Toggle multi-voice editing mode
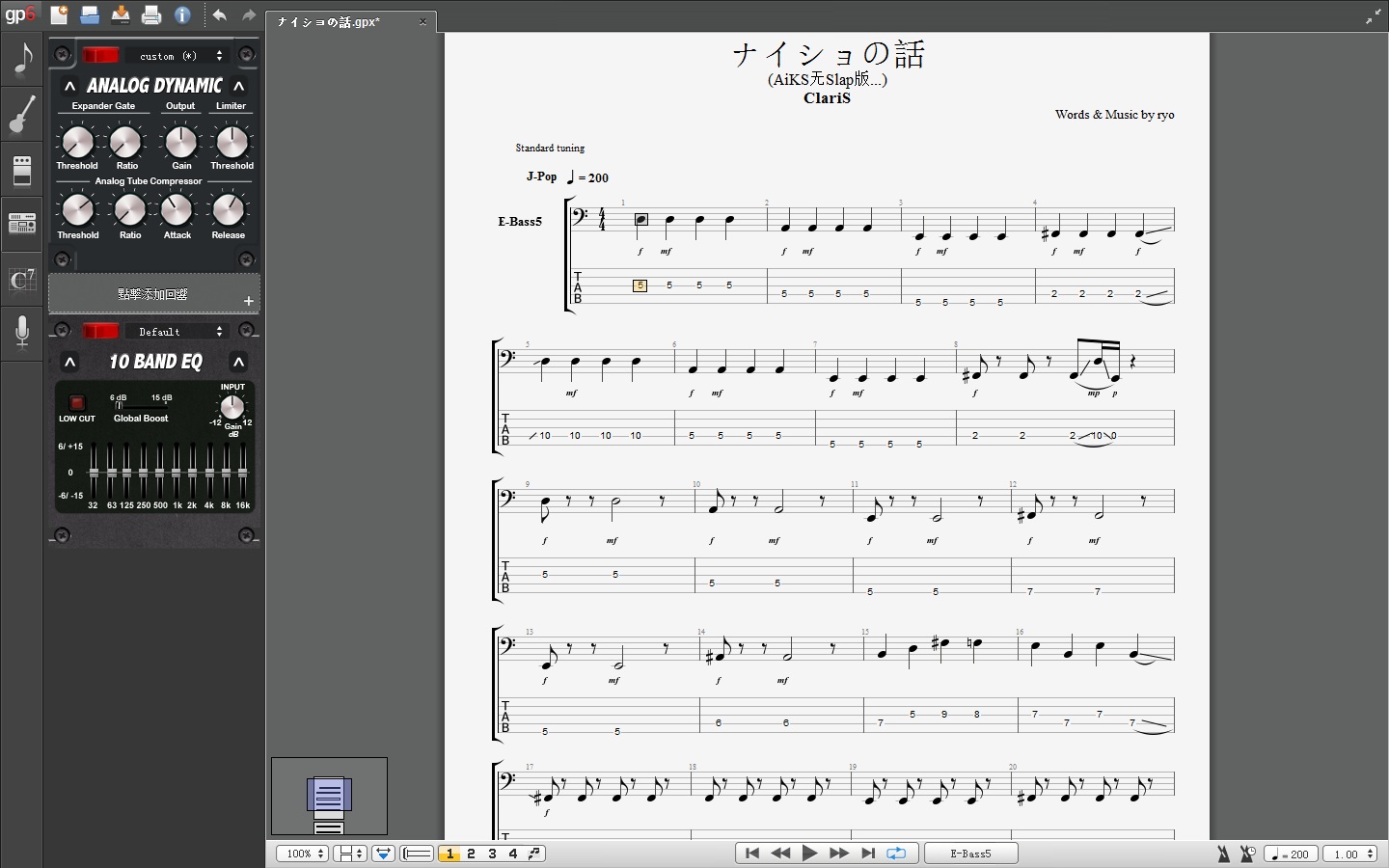 tap(535, 854)
